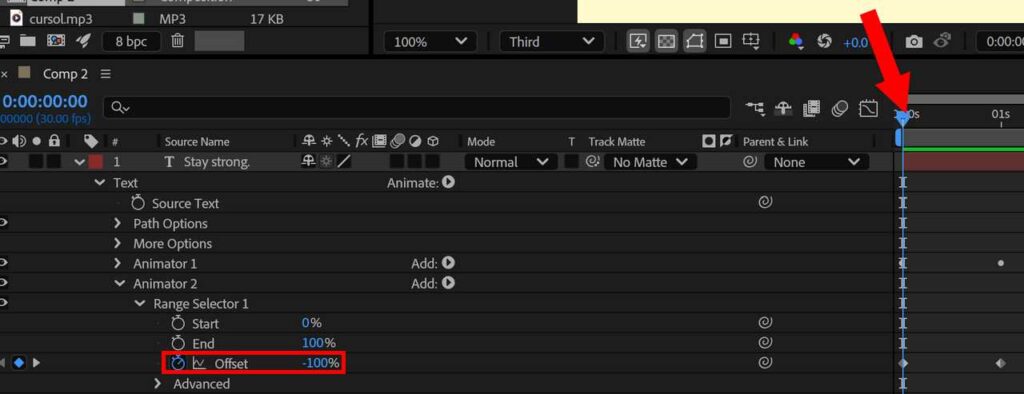Image resolution: width=1024 pixels, height=394 pixels.
Task: Enable Motion Blur for the composition
Action: (x=839, y=108)
